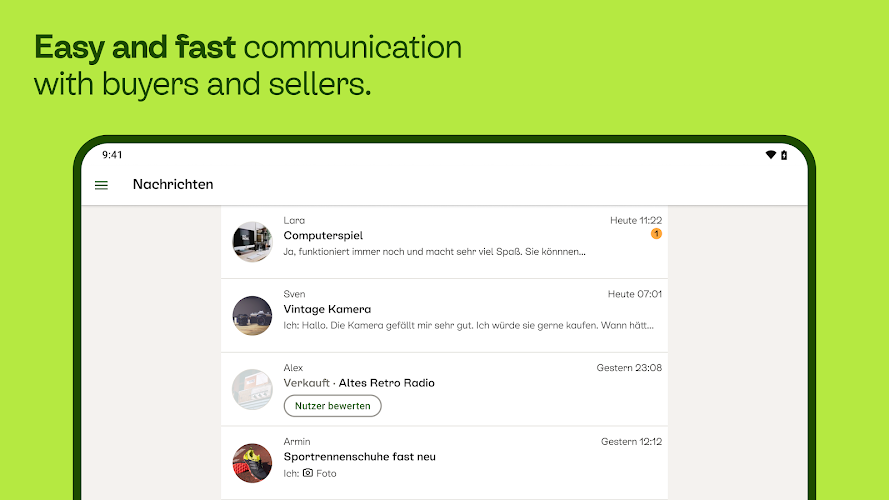The width and height of the screenshot is (889, 500).
Task: Tap Armin's shoe avatar thumbnail
Action: [x=252, y=463]
